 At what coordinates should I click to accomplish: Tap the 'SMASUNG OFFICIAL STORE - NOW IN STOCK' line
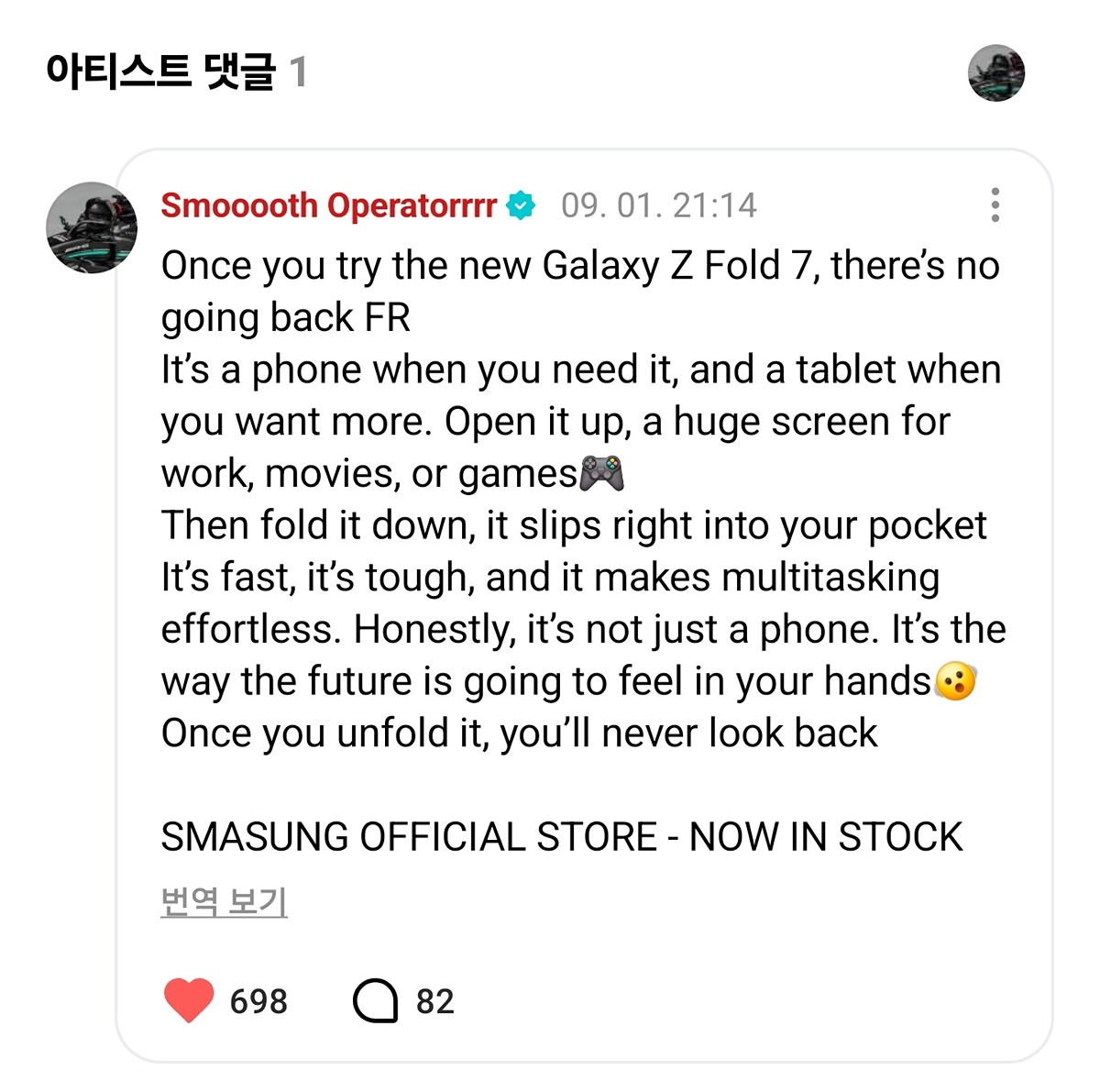pos(562,837)
